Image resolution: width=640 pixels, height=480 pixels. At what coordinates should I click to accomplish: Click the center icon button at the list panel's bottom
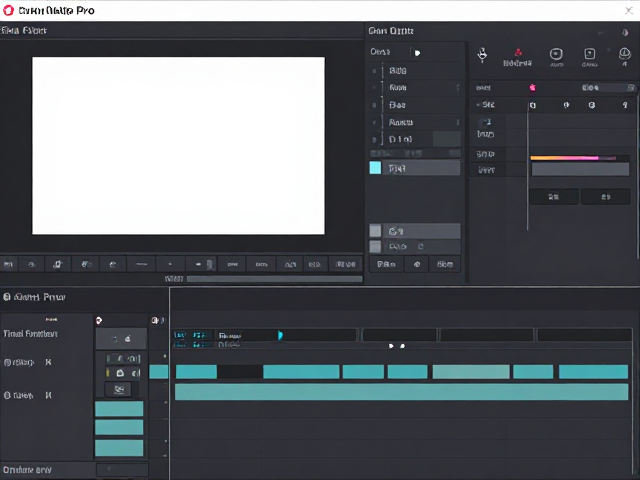pos(417,264)
